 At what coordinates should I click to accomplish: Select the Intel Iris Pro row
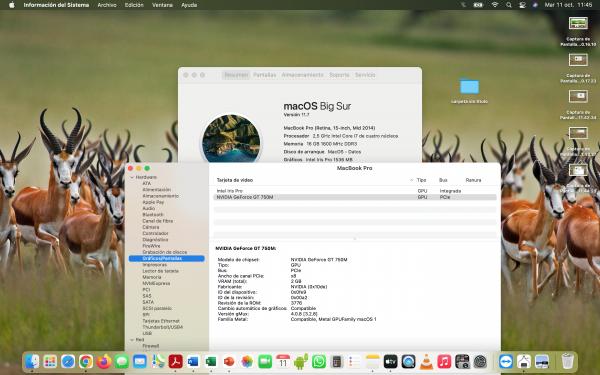pyautogui.click(x=355, y=191)
